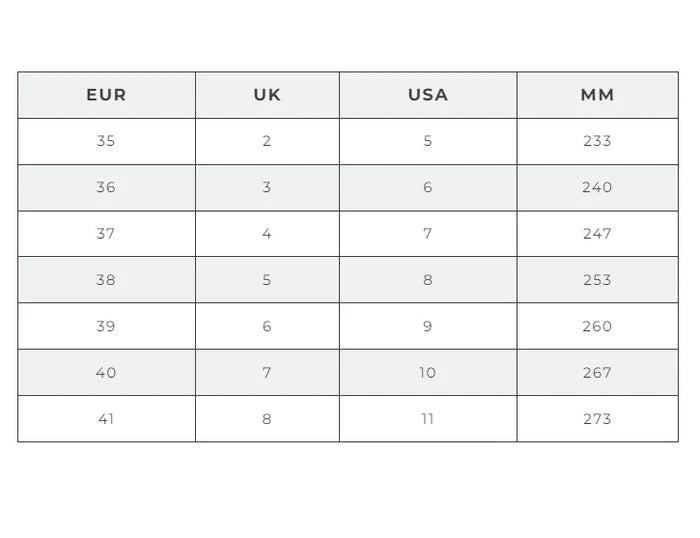Select EUR size 40 cell
Image resolution: width=700 pixels, height=538 pixels.
click(106, 373)
